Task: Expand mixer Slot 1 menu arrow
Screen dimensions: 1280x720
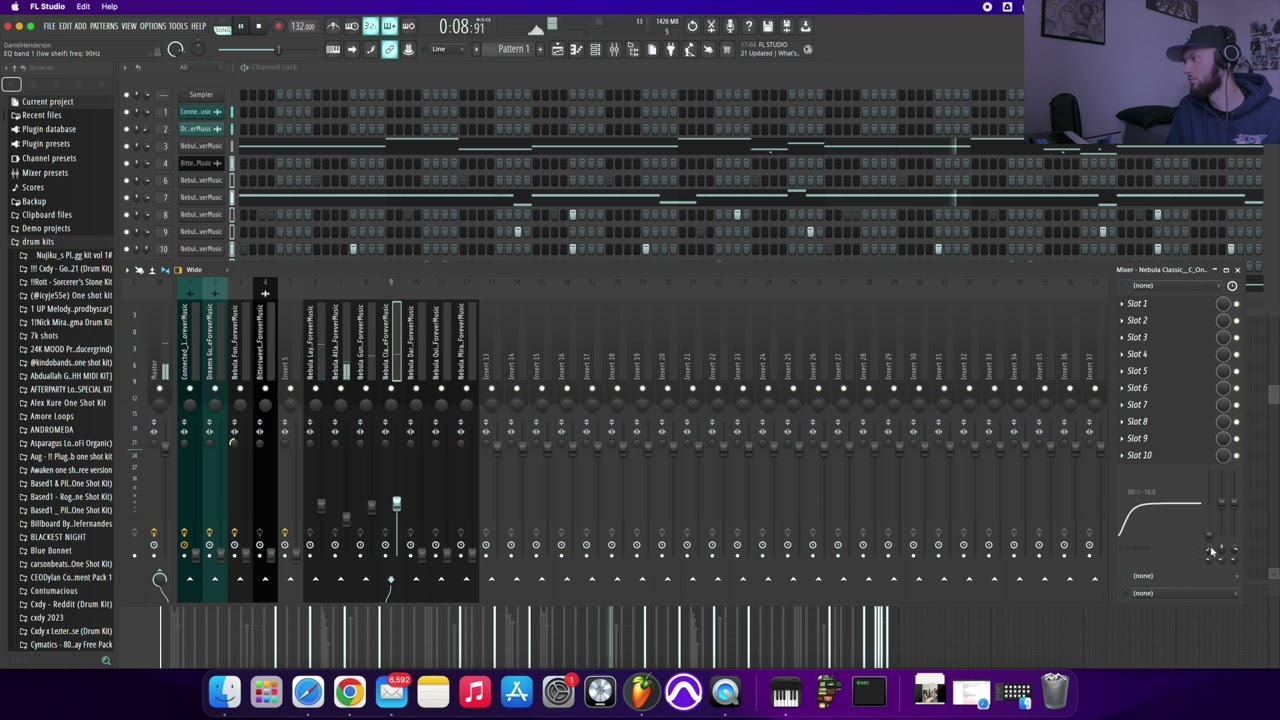Action: coord(1122,304)
